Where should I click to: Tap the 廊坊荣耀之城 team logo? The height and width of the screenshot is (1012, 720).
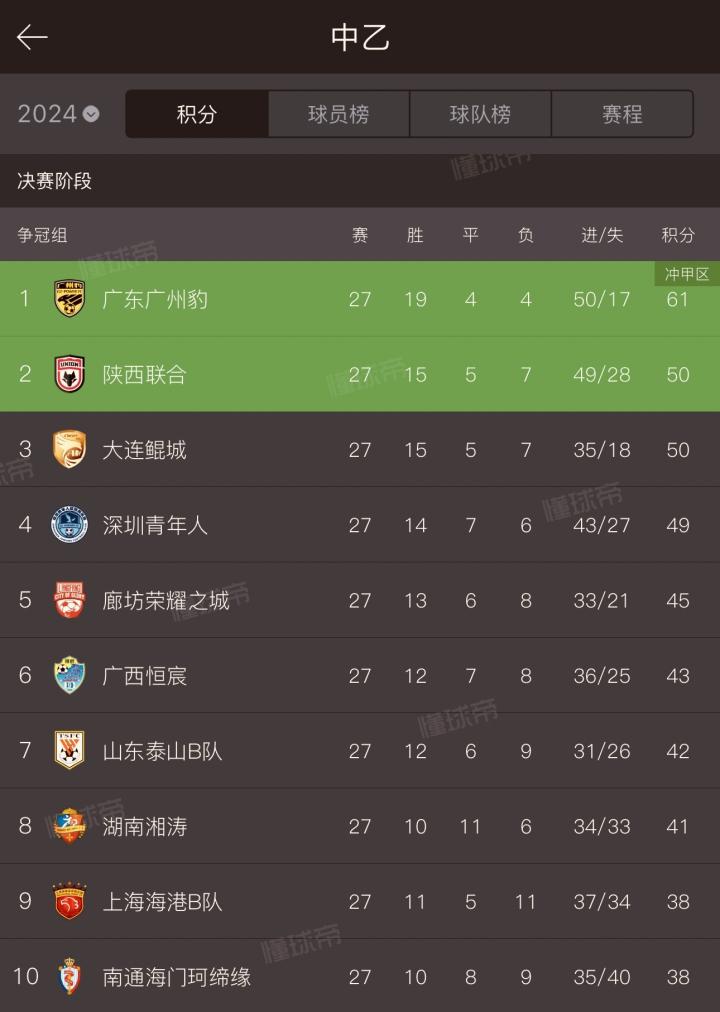pyautogui.click(x=69, y=600)
